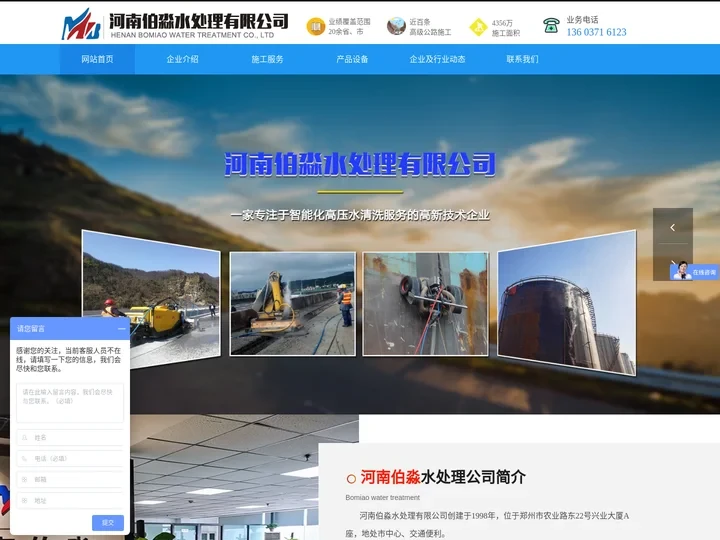Click the 请您留言 chat header title
Screen dimensions: 720x540
(31, 329)
